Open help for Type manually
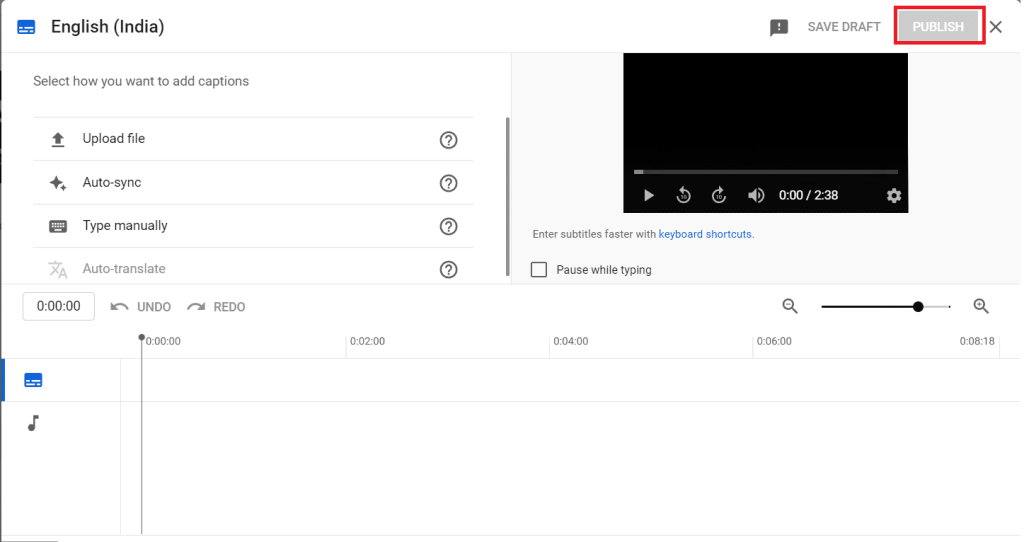The height and width of the screenshot is (542, 1024). [x=449, y=226]
